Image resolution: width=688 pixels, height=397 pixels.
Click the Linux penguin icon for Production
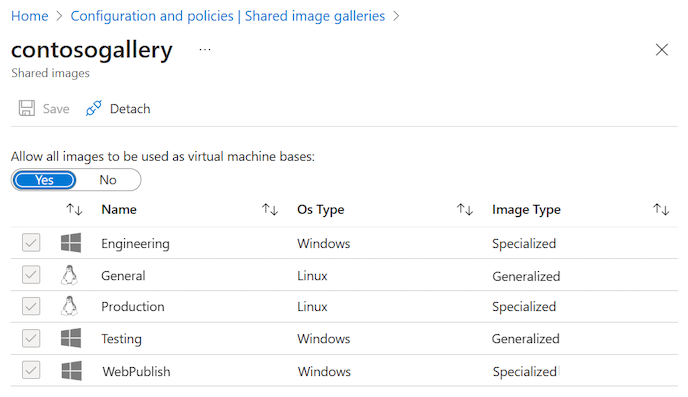69,306
